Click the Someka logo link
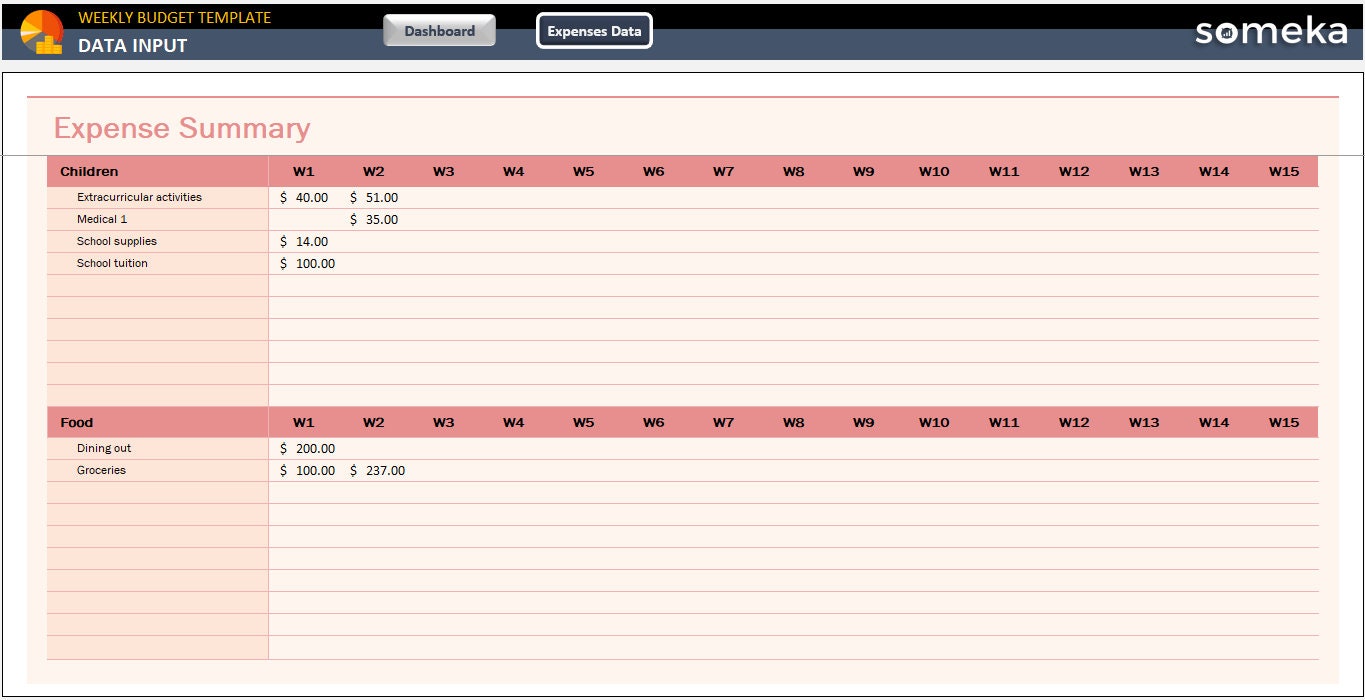 tap(1271, 31)
